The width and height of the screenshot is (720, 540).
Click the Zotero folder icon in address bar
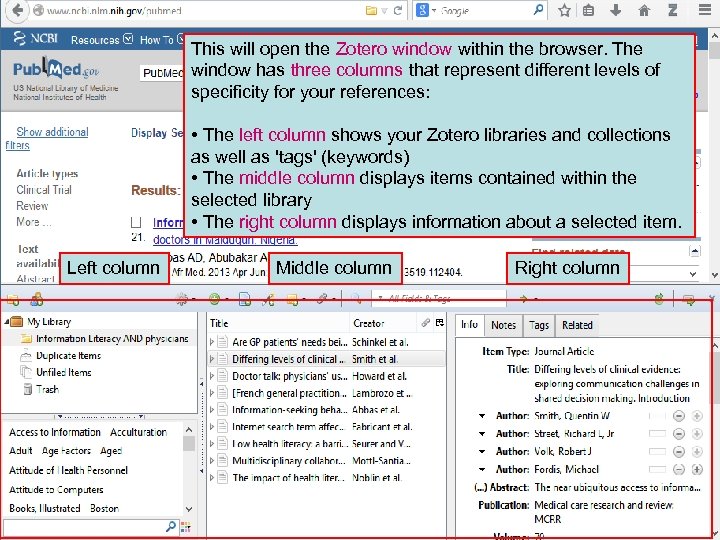point(371,11)
